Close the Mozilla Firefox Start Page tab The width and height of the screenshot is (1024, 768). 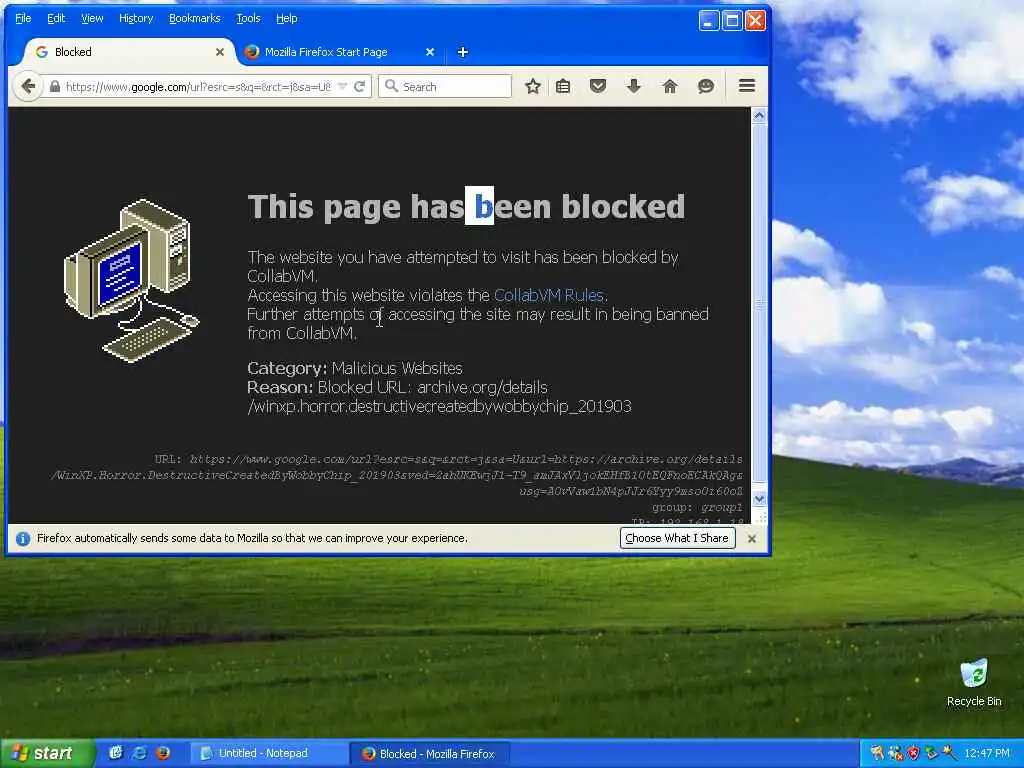pos(430,52)
